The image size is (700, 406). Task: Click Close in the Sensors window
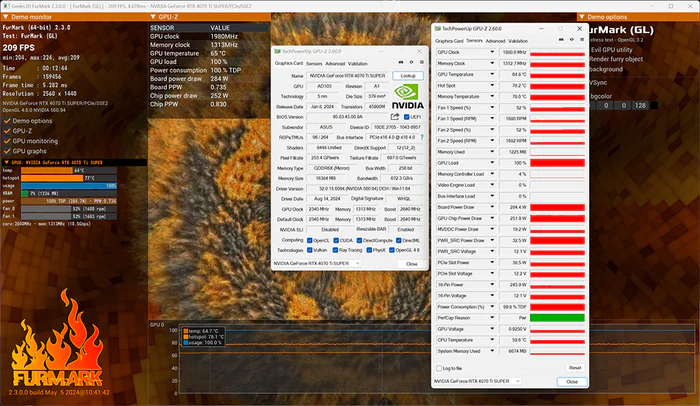tap(572, 382)
